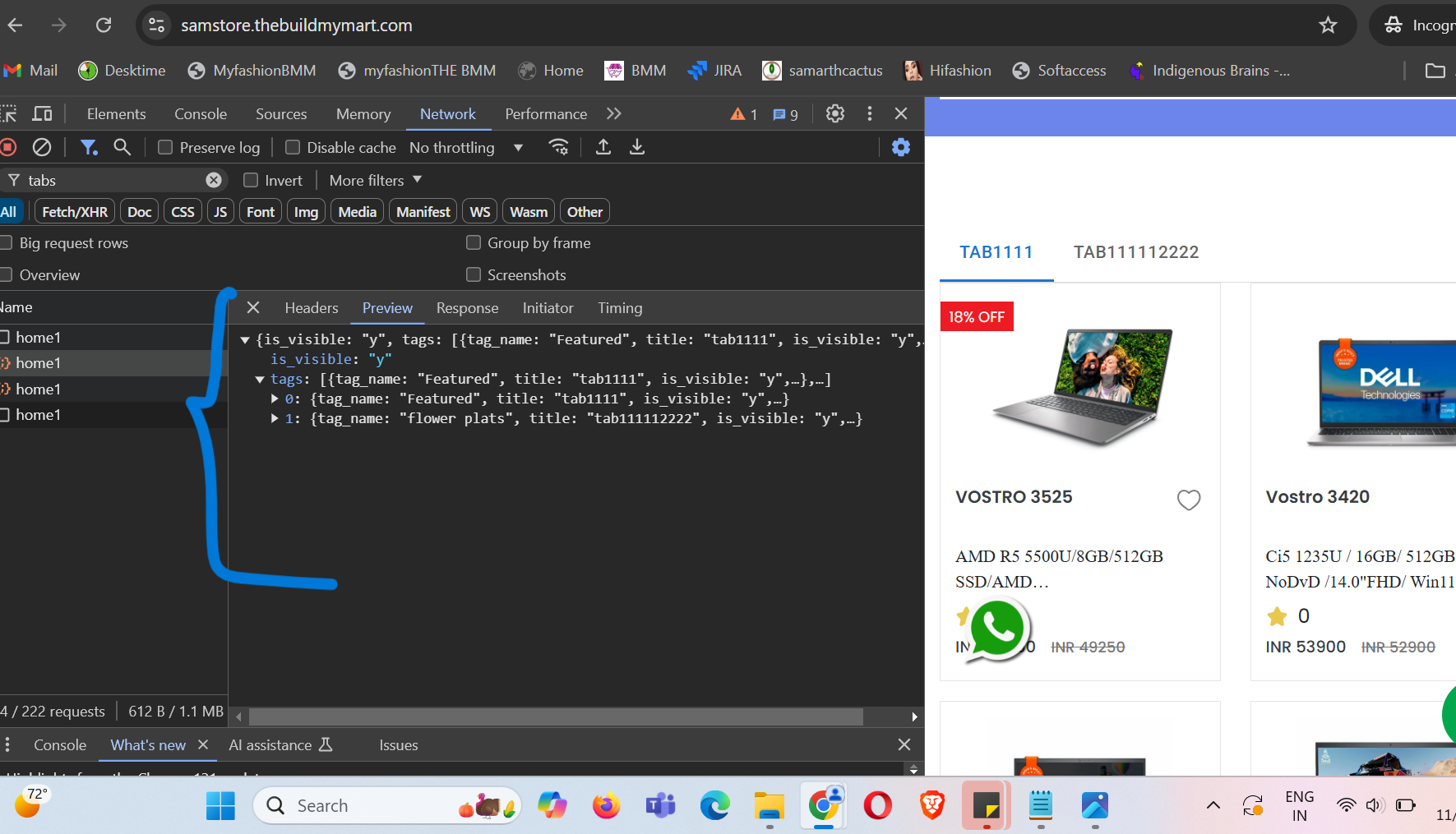
Task: Clear the network log
Action: (x=42, y=147)
